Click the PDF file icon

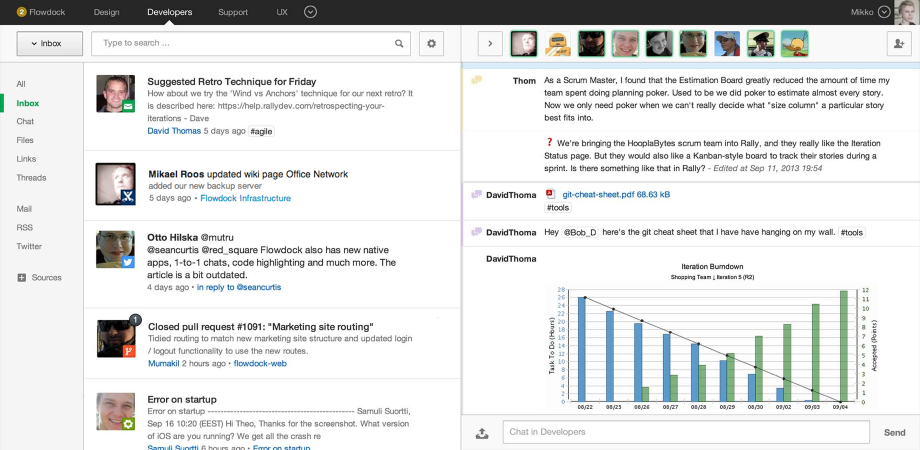tap(550, 194)
